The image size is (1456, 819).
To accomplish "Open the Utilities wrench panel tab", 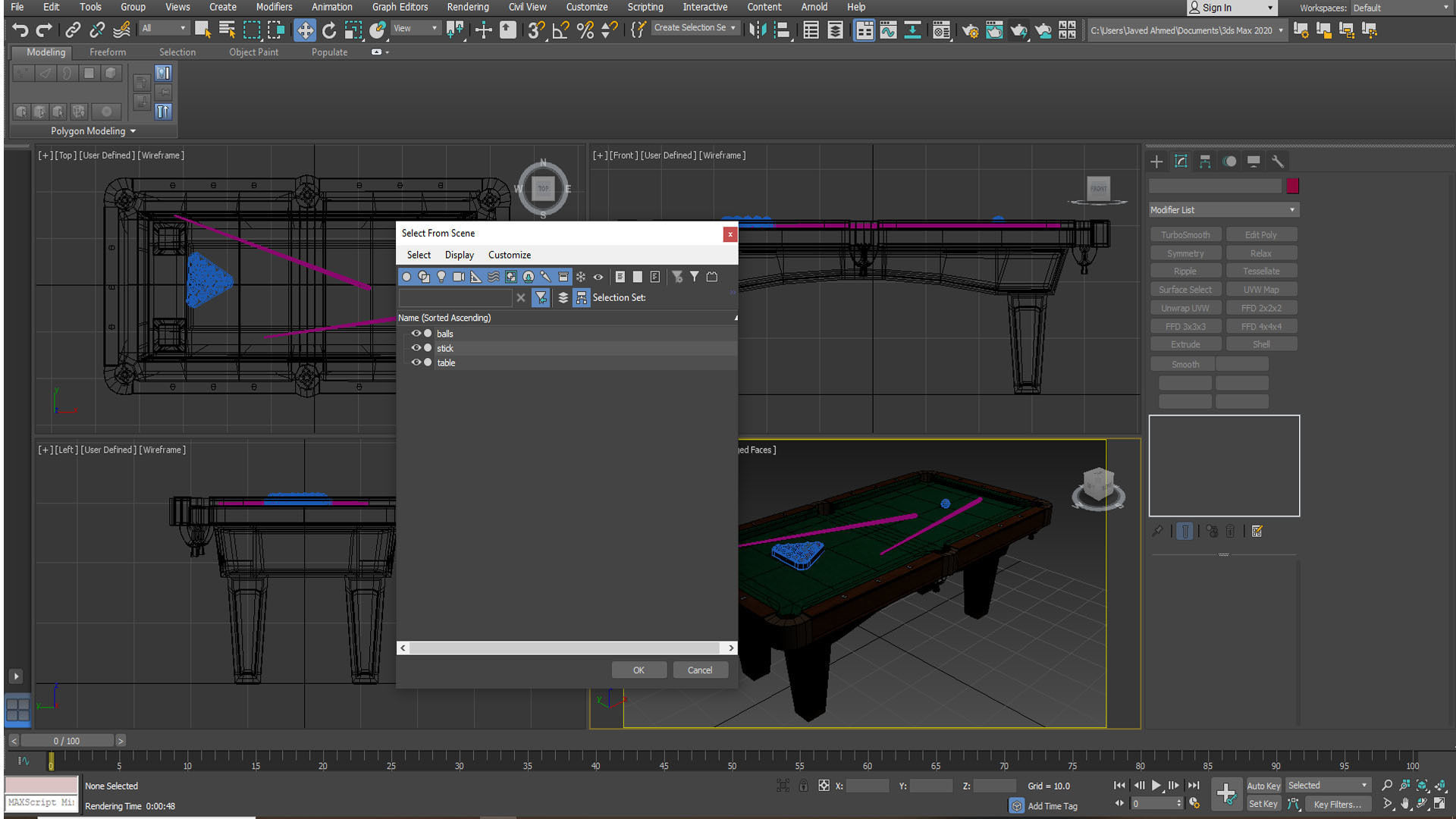I will 1278,162.
